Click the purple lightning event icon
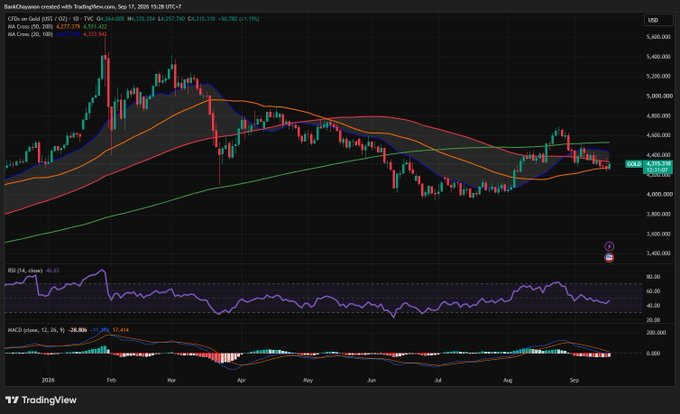The width and height of the screenshot is (680, 414). pos(609,246)
